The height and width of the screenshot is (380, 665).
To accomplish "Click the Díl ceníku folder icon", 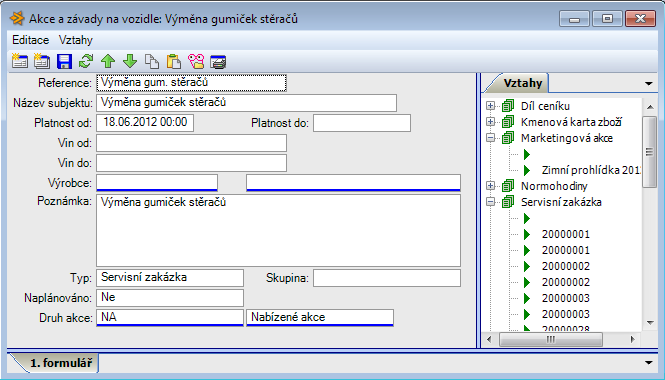I will (508, 106).
